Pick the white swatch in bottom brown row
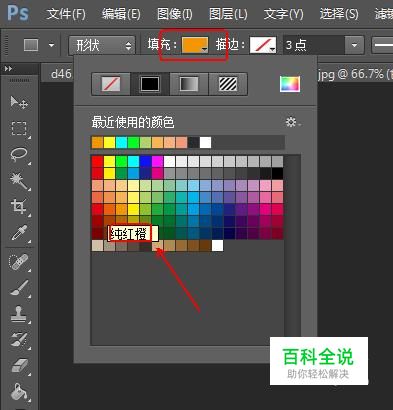The image size is (393, 410). (217, 246)
